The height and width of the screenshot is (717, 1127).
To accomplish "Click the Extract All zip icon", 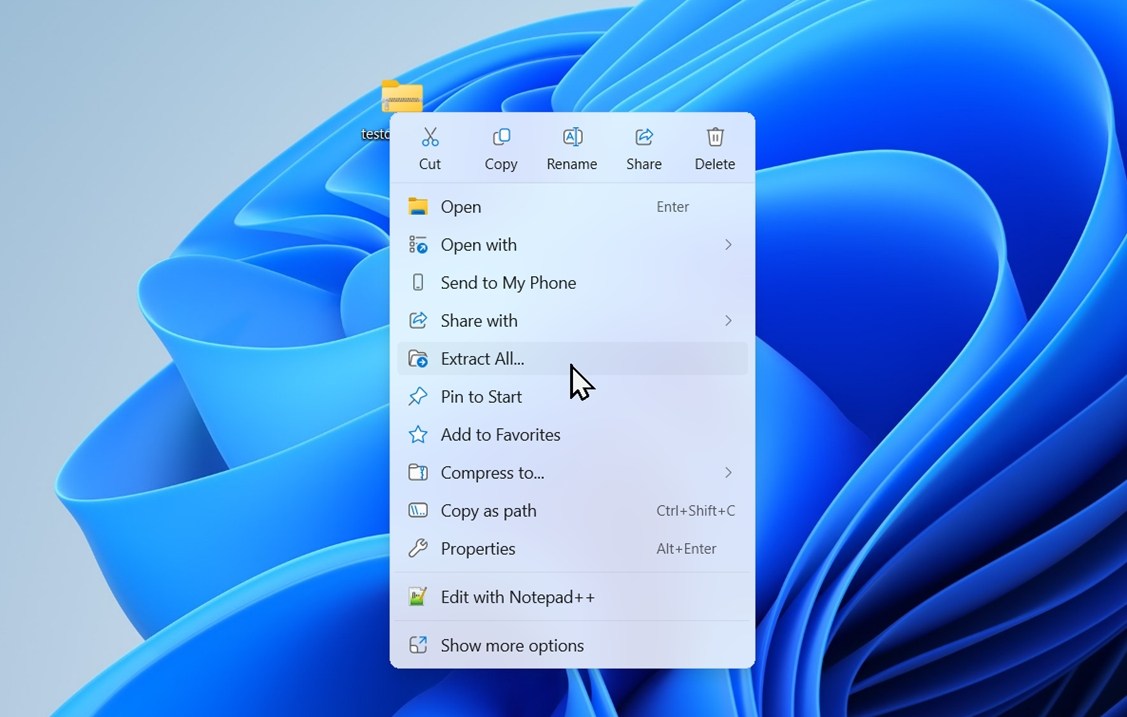I will click(x=417, y=358).
